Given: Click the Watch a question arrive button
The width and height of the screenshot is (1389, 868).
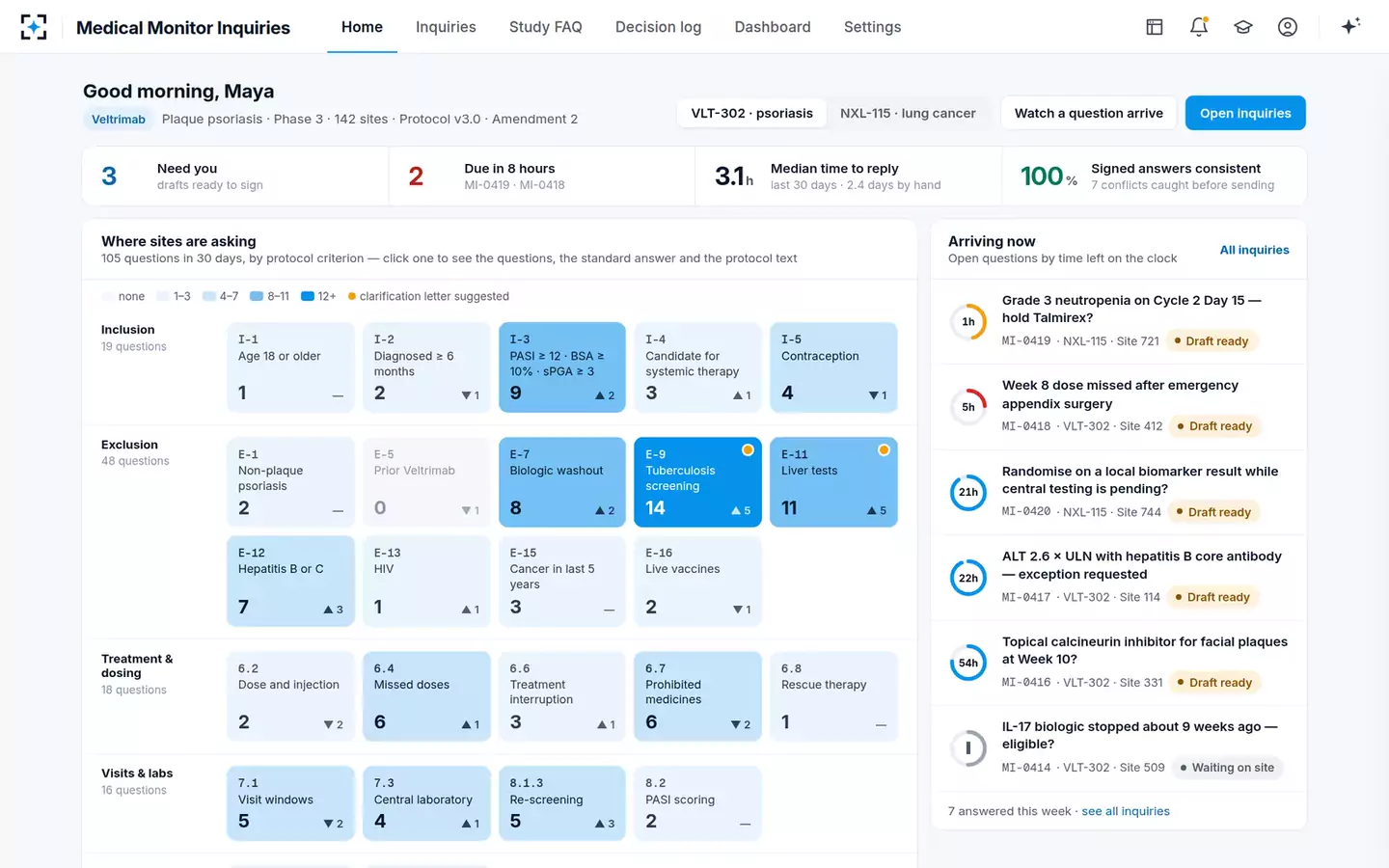Looking at the screenshot, I should 1088,113.
